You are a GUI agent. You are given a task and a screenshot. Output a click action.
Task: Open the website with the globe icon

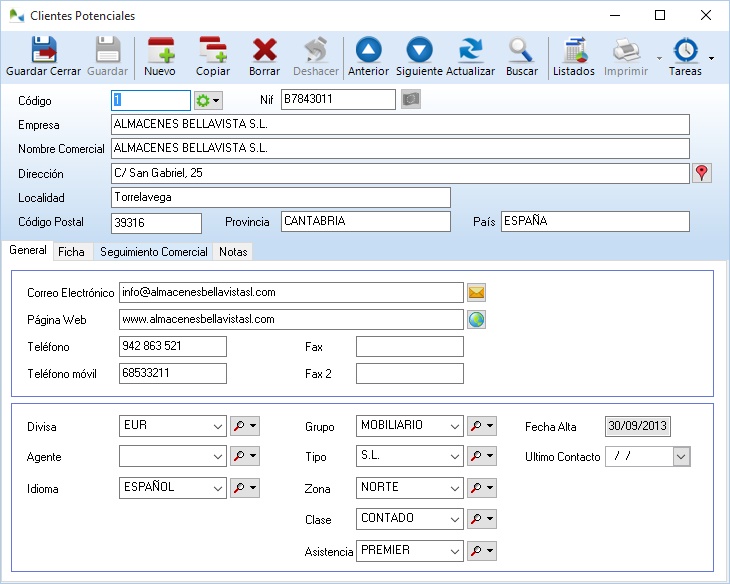pos(476,319)
